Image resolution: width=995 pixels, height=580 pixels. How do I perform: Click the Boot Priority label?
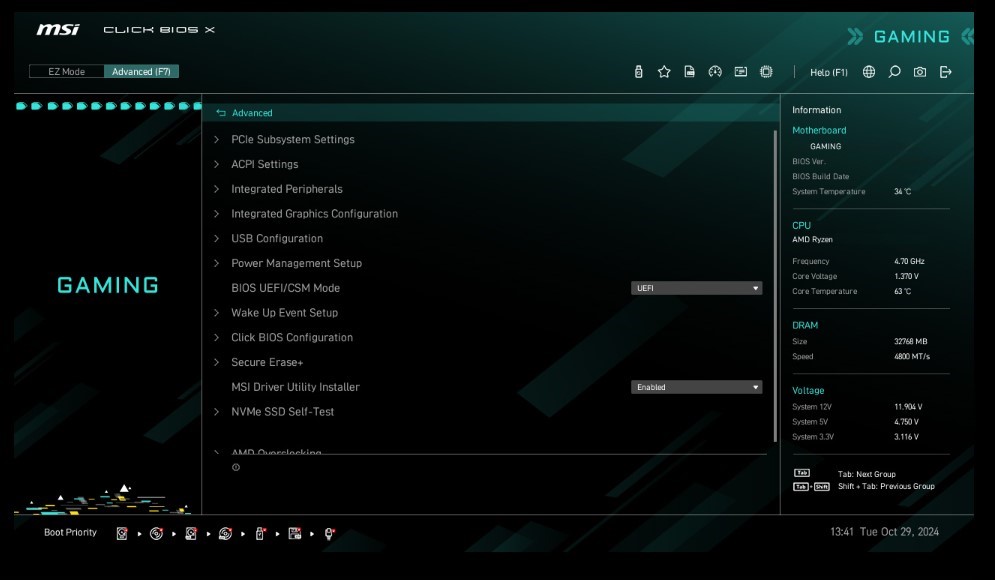click(x=70, y=532)
